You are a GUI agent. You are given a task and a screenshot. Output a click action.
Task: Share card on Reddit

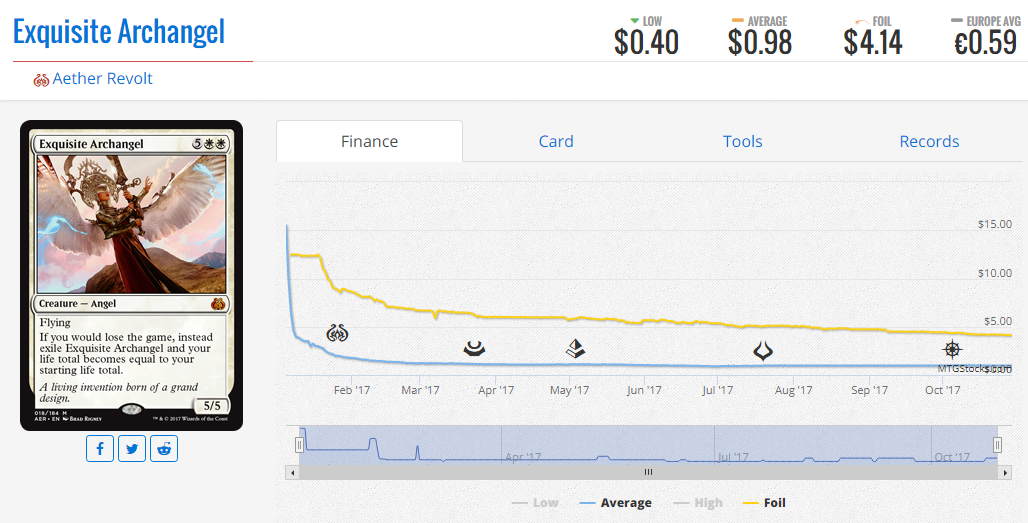click(x=164, y=449)
